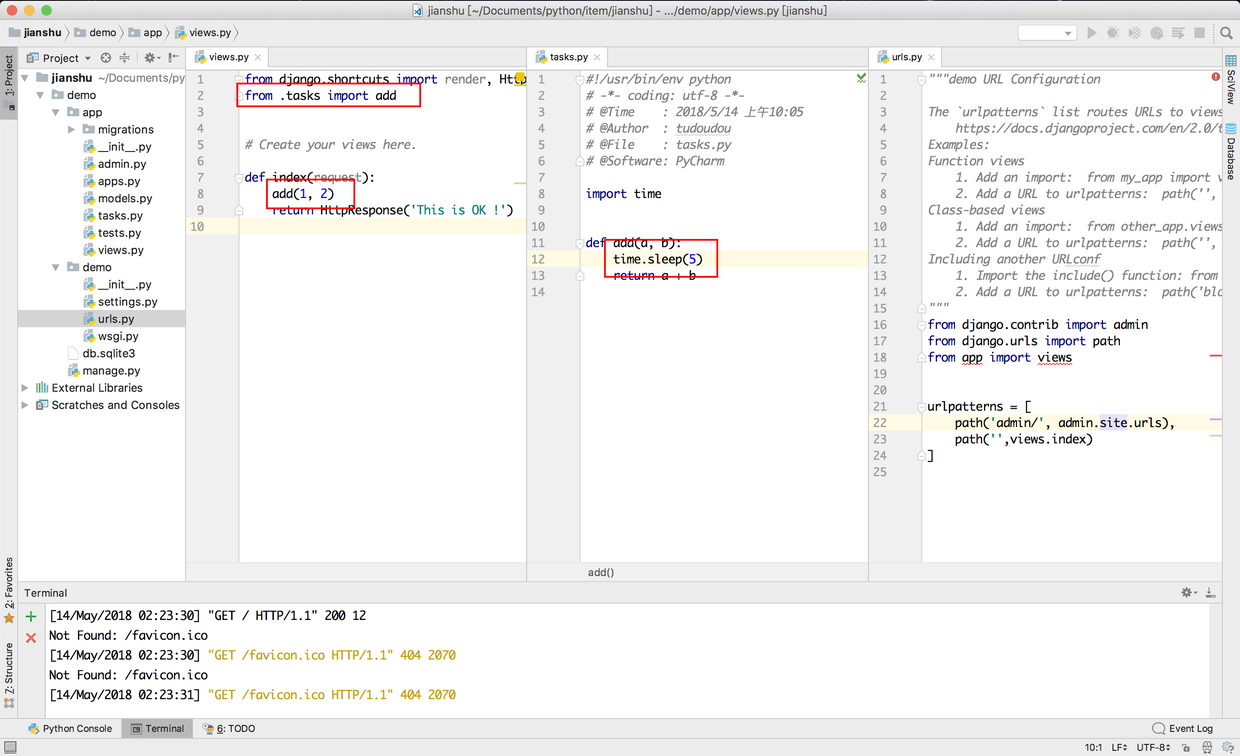Click the scroll from source target icon
This screenshot has width=1240, height=756.
(106, 58)
